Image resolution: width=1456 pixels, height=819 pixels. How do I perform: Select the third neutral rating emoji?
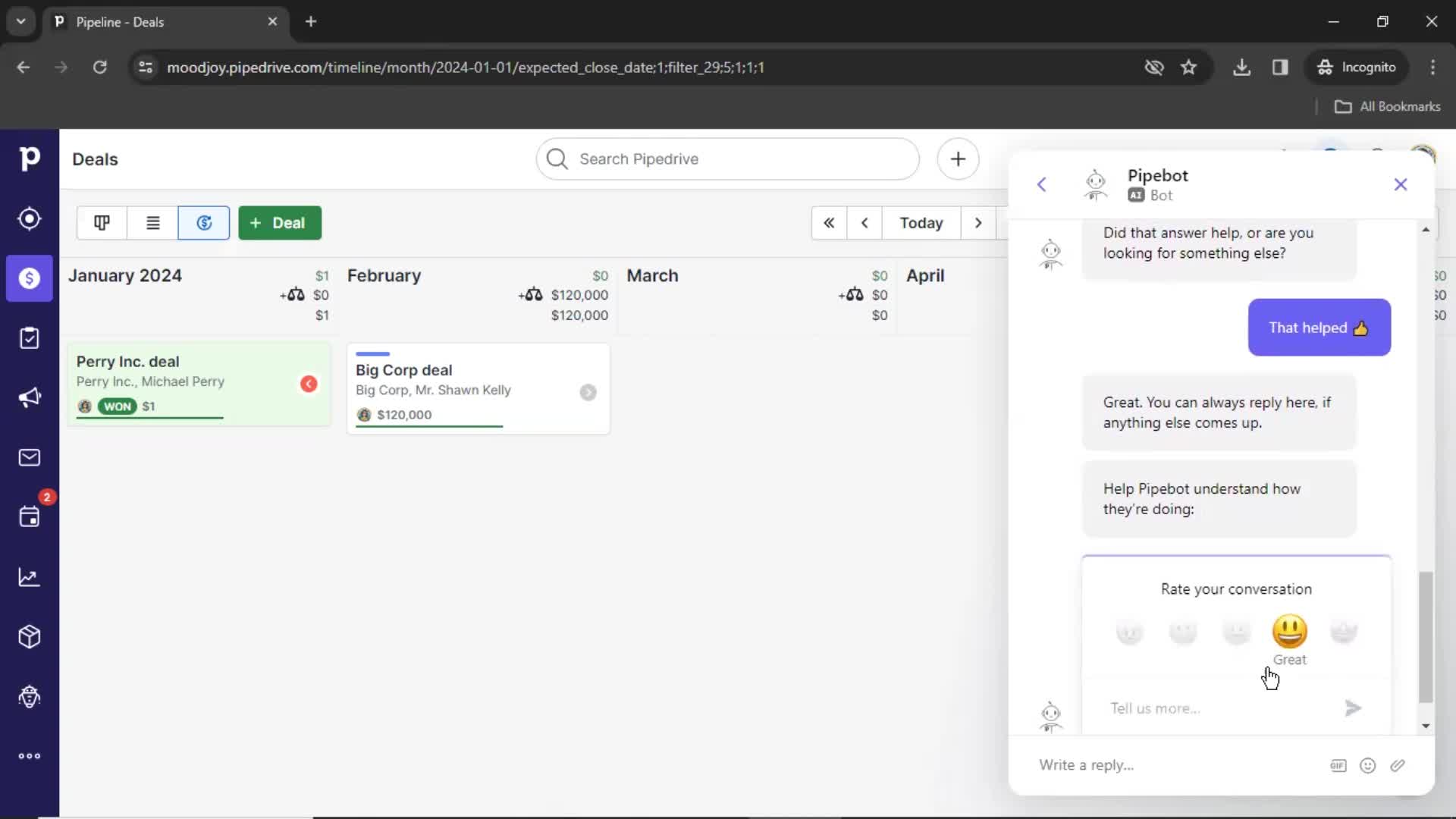[x=1236, y=632]
